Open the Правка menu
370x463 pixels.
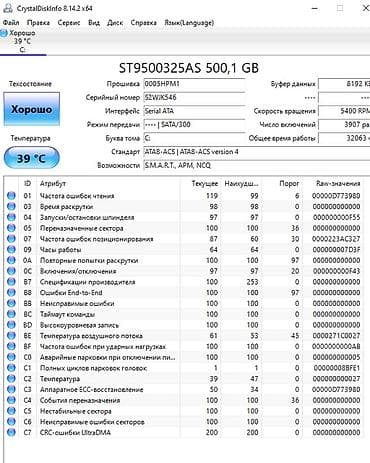[x=38, y=23]
